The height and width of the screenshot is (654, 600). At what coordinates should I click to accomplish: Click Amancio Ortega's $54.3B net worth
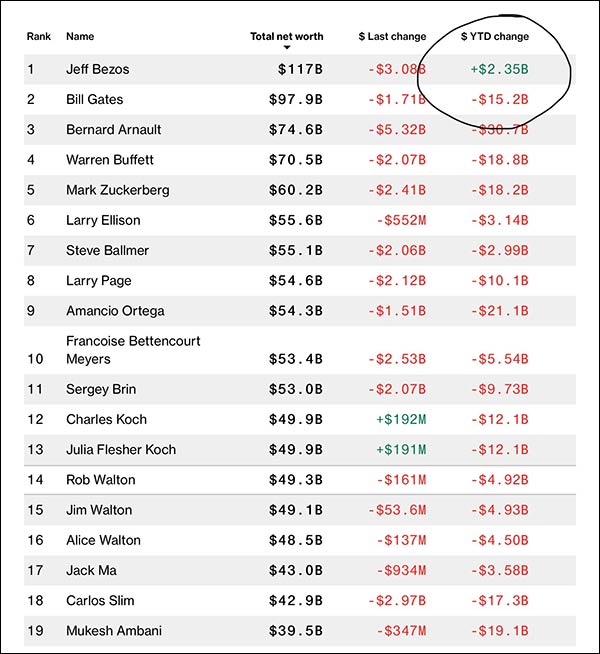point(298,311)
